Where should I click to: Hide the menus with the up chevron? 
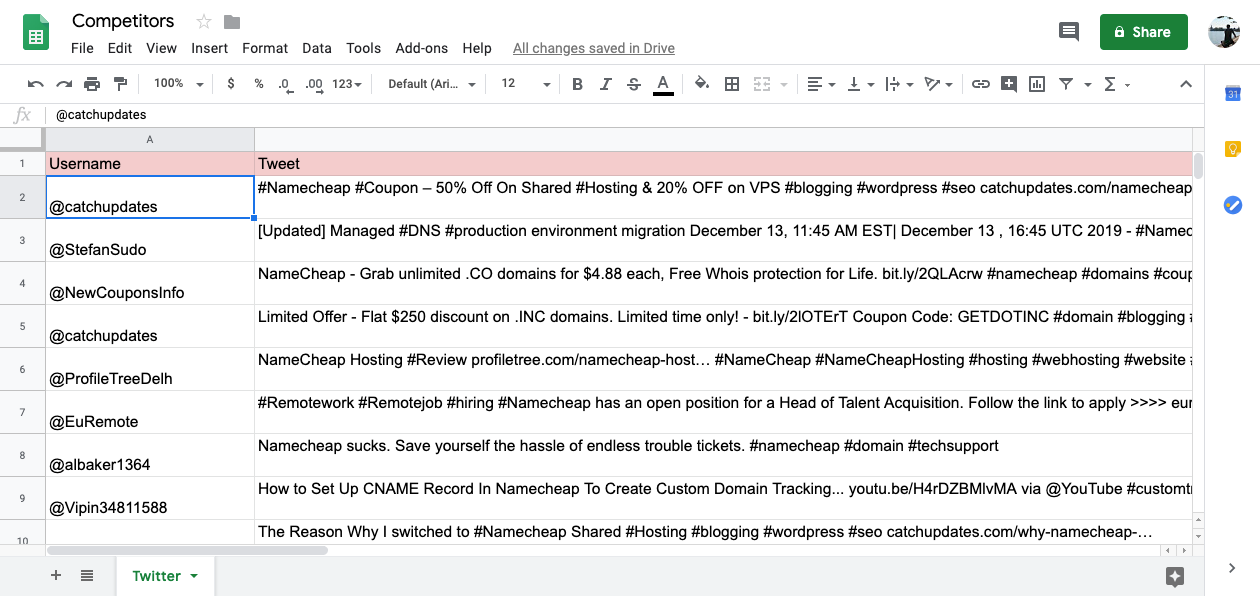coord(1186,84)
